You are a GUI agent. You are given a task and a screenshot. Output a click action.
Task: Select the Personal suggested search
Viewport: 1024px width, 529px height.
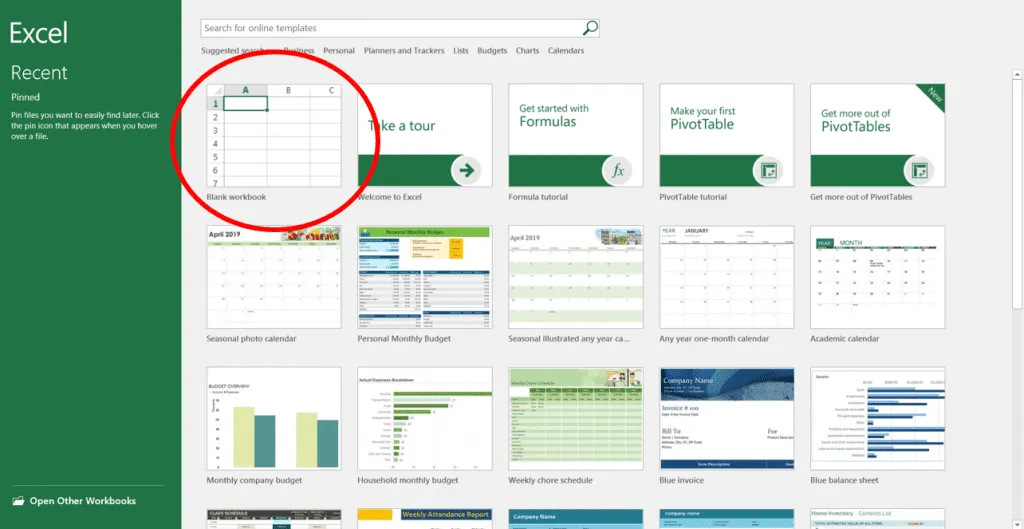[339, 50]
